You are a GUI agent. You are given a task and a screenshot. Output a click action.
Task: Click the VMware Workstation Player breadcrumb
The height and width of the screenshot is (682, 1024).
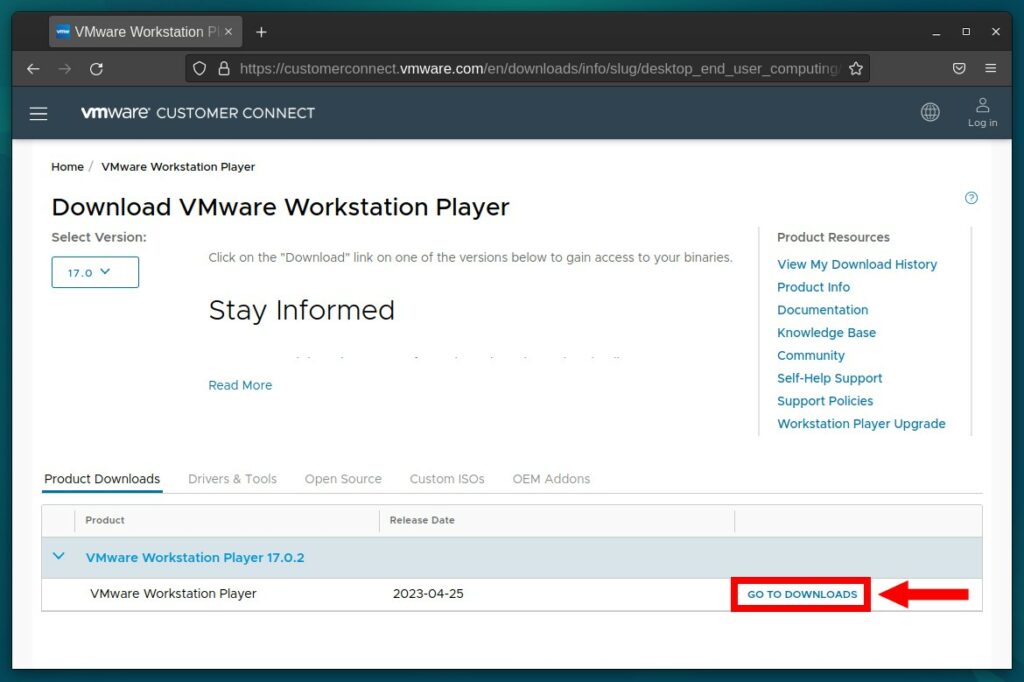pos(178,167)
